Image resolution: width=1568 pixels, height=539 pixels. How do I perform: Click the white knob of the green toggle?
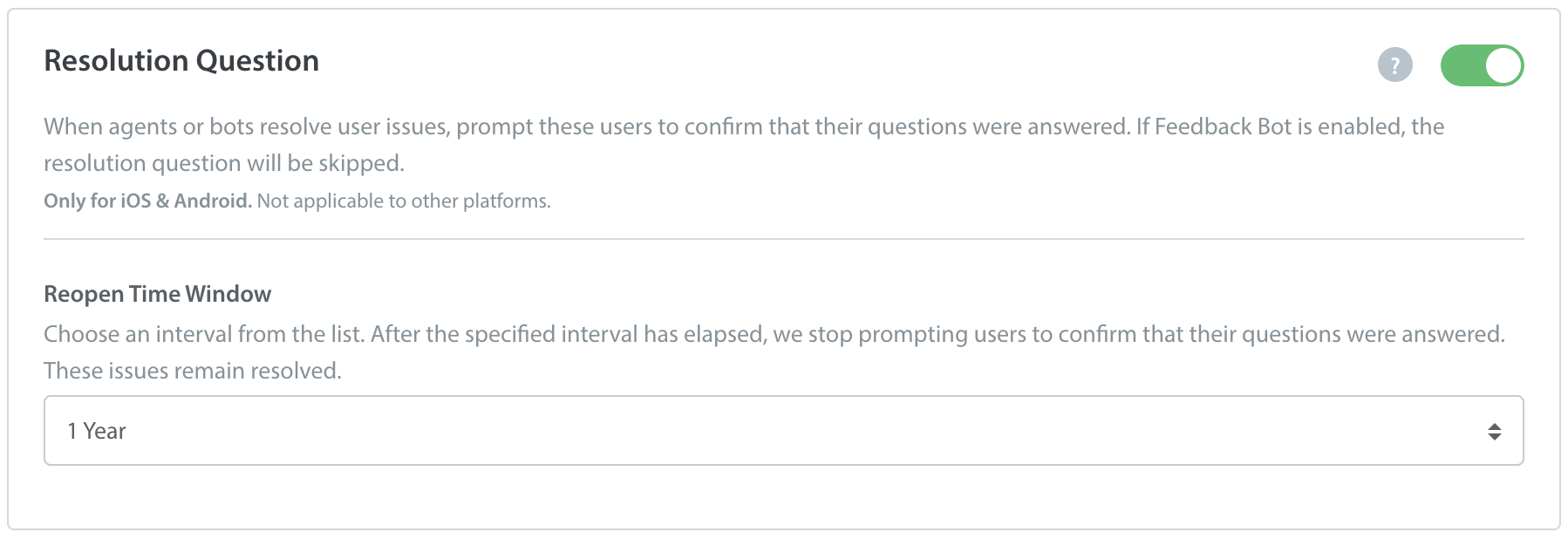point(1503,65)
